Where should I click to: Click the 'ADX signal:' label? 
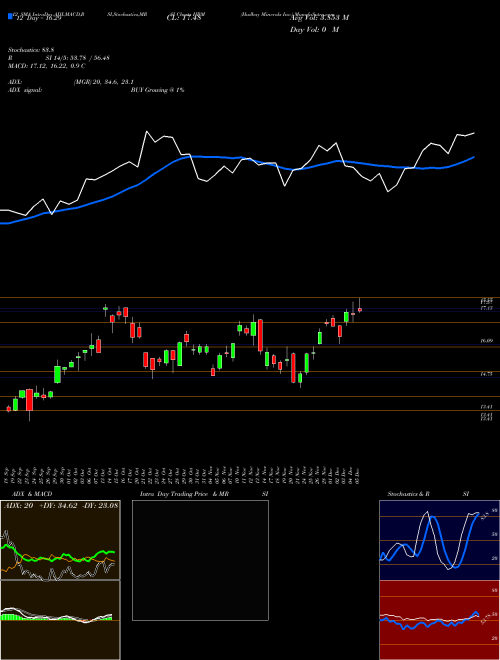point(25,90)
